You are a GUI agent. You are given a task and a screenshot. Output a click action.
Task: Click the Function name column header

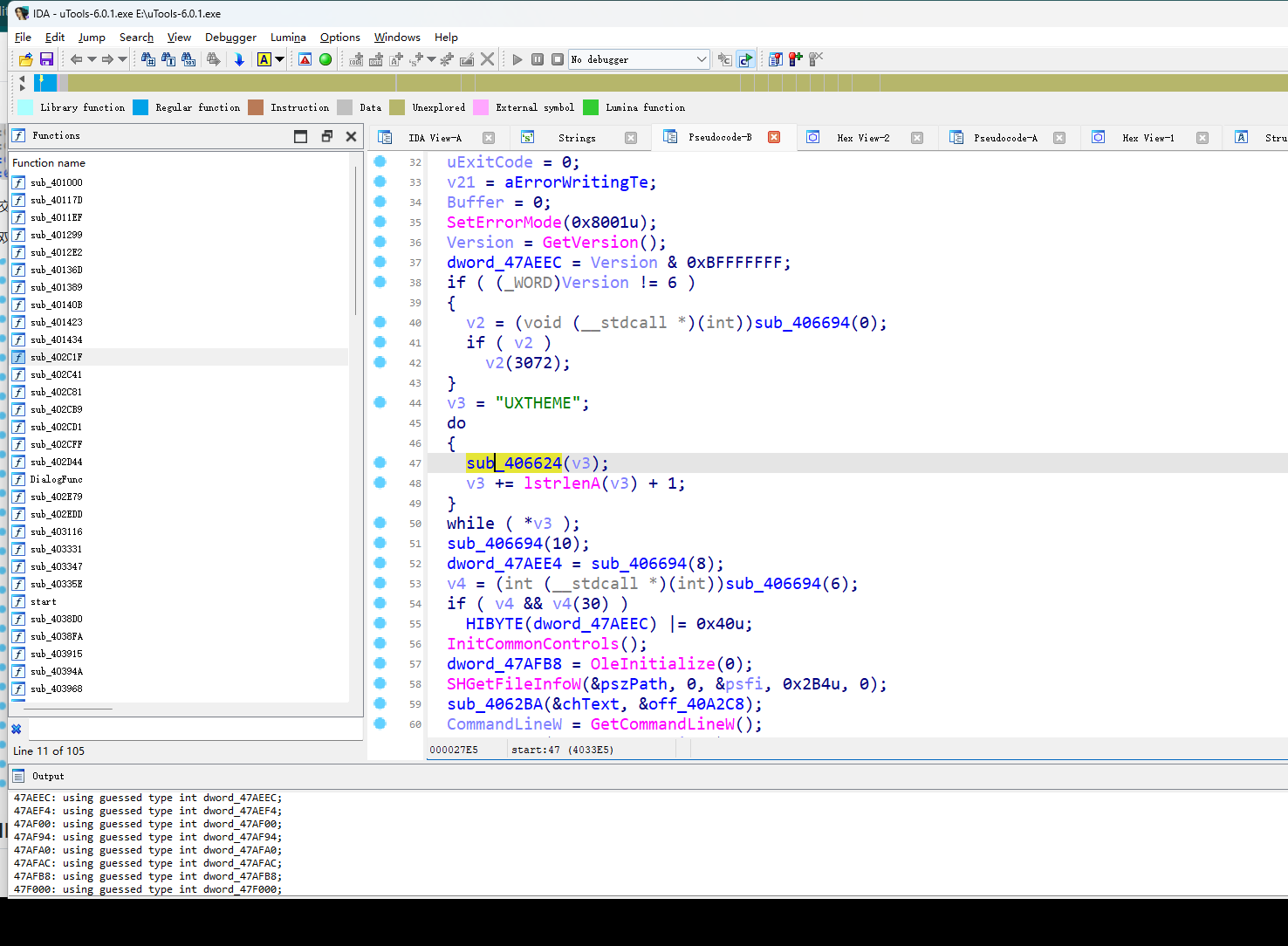point(49,163)
